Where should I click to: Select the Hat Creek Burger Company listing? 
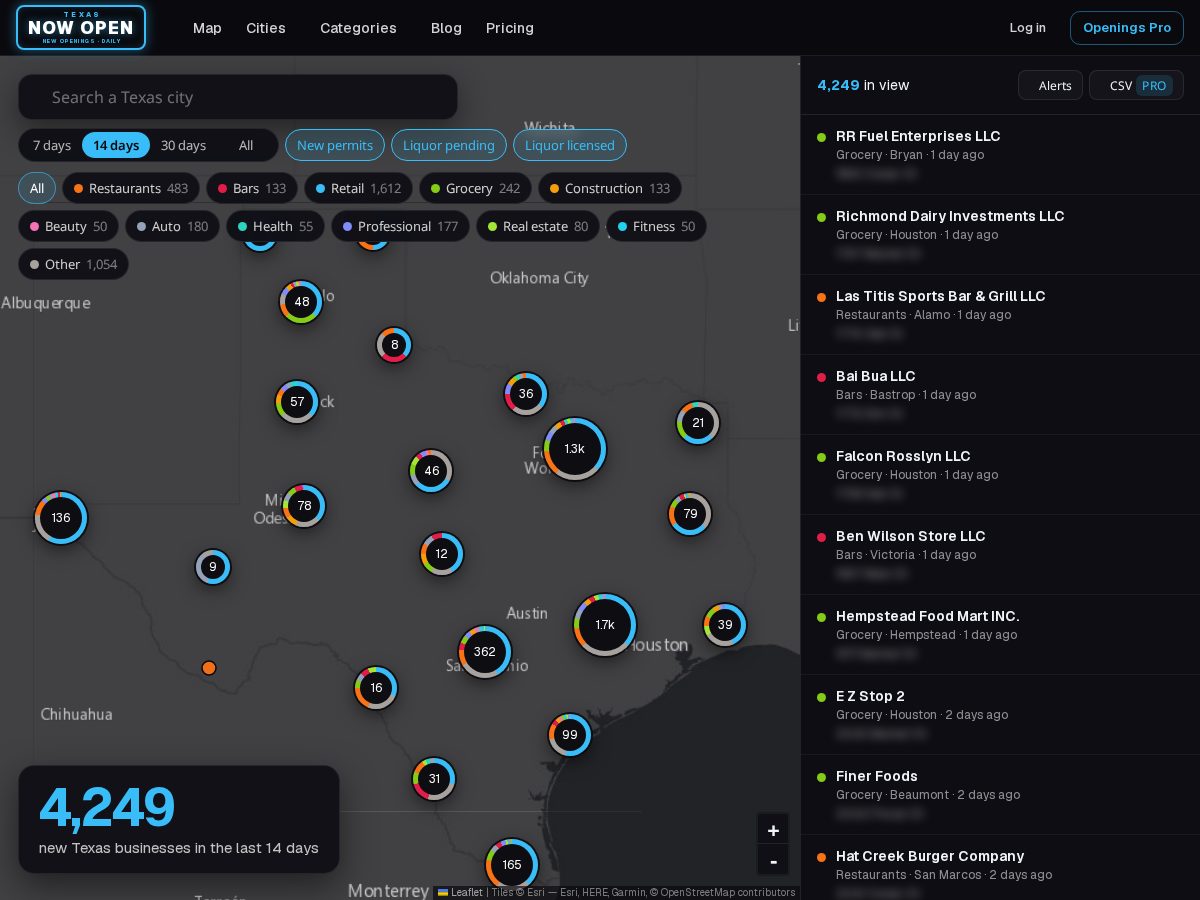pos(1000,867)
